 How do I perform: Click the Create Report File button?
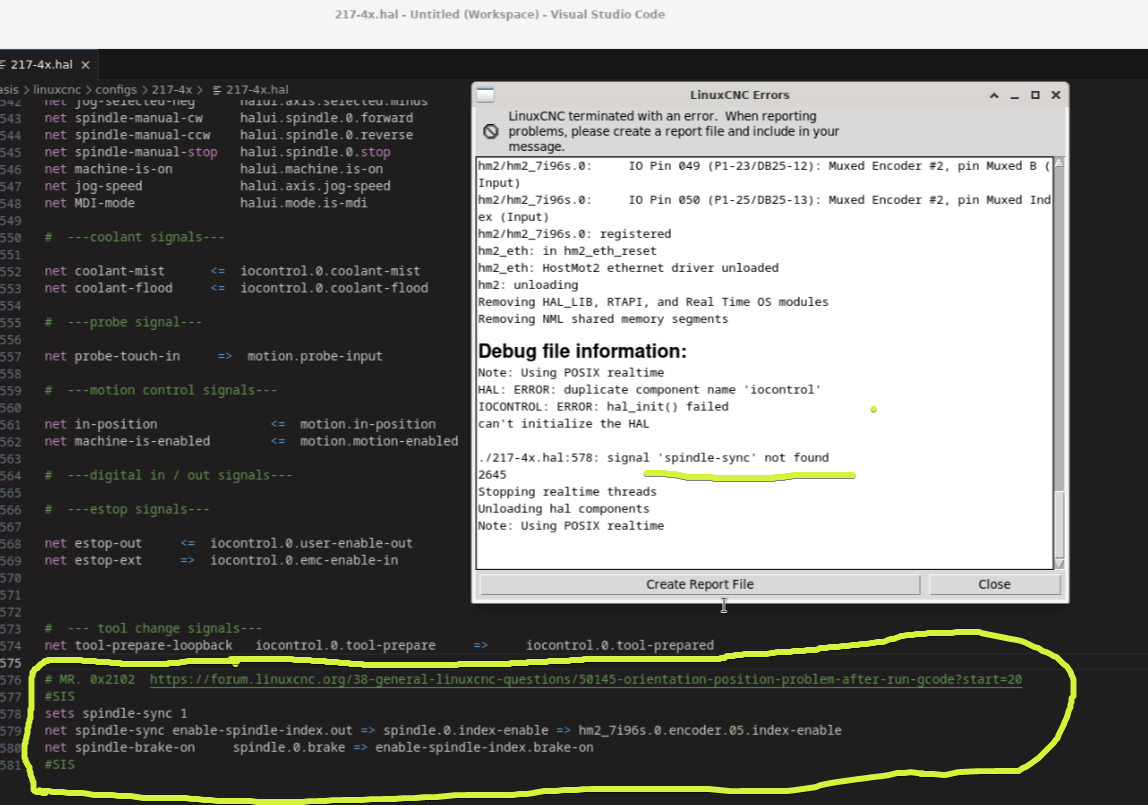point(699,584)
